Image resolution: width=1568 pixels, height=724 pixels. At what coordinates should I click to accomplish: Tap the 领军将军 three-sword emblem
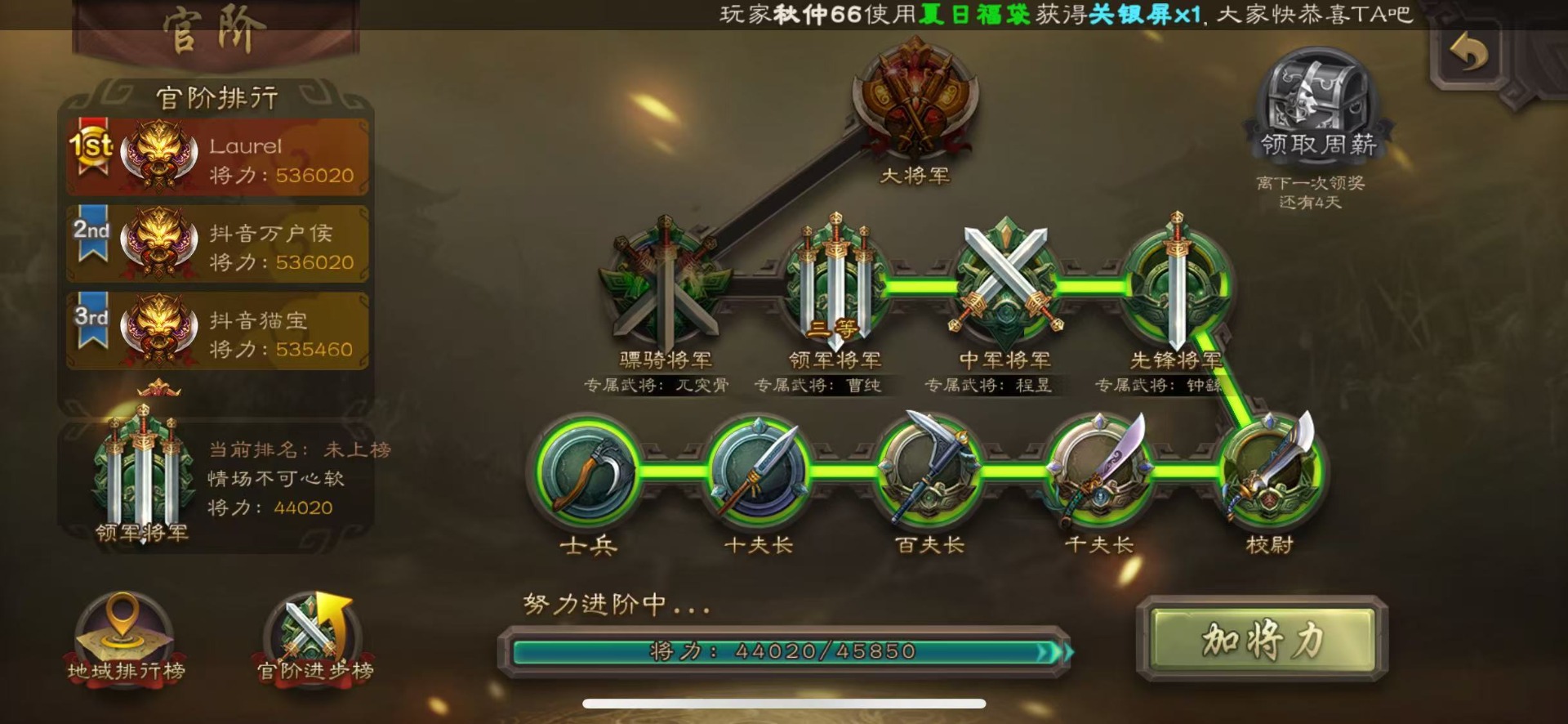tap(835, 282)
